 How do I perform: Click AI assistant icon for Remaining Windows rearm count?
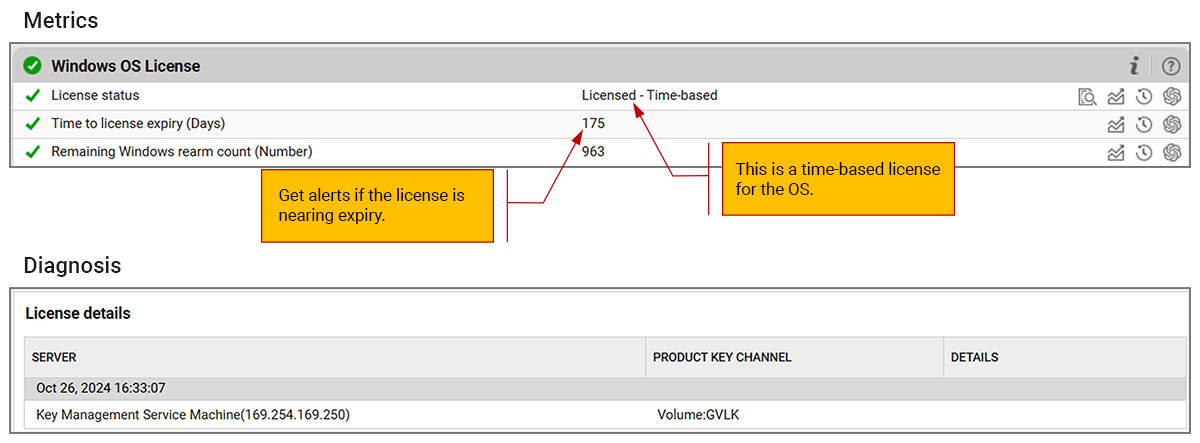[1173, 153]
